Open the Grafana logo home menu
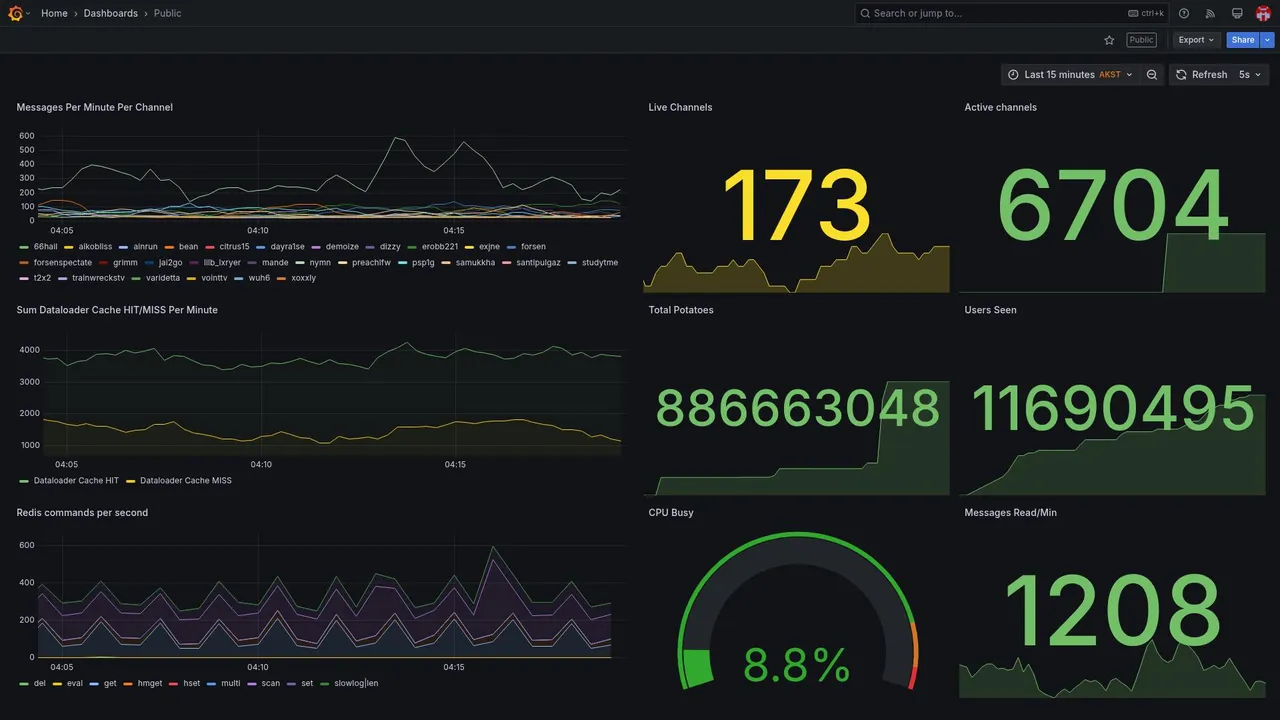1280x720 pixels. point(15,13)
